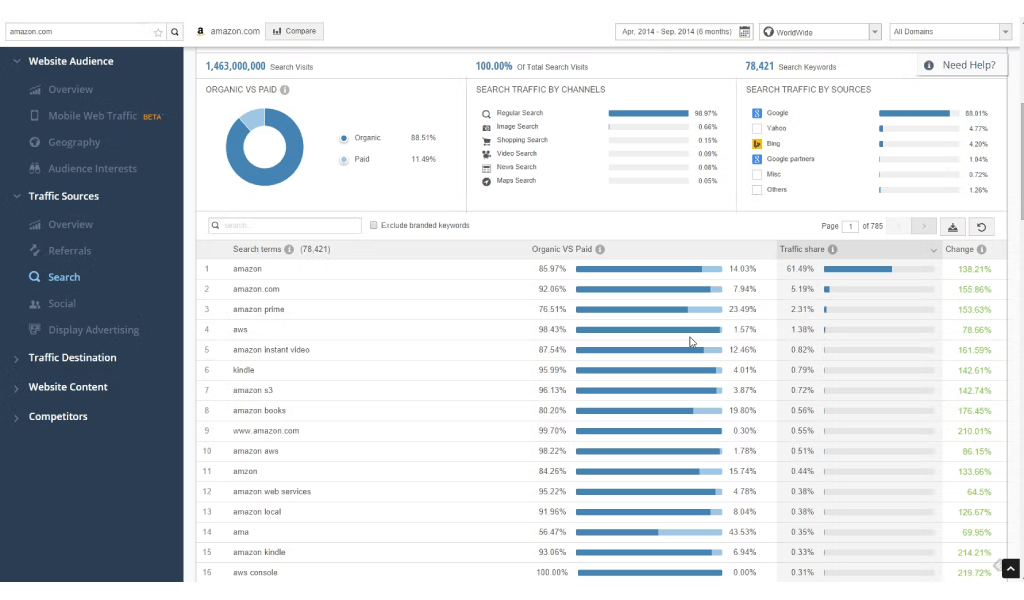Click the info icon beside Change column

click(x=982, y=249)
